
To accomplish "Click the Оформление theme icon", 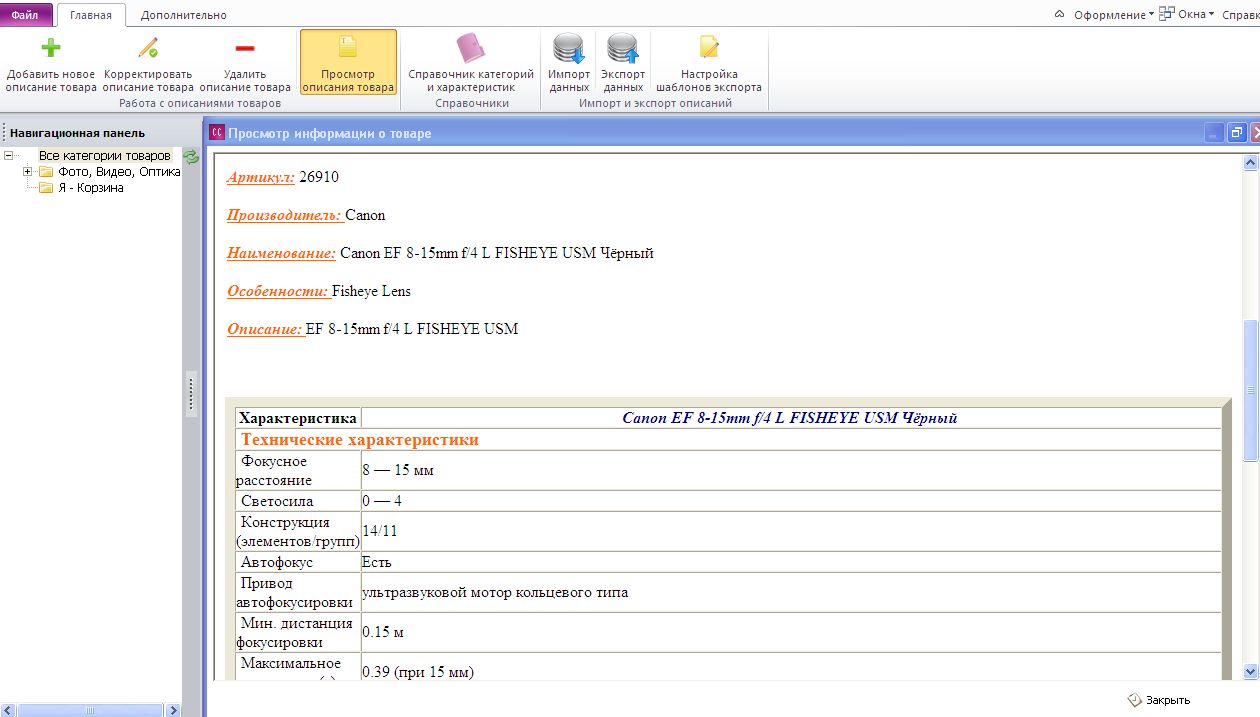I will (1061, 14).
